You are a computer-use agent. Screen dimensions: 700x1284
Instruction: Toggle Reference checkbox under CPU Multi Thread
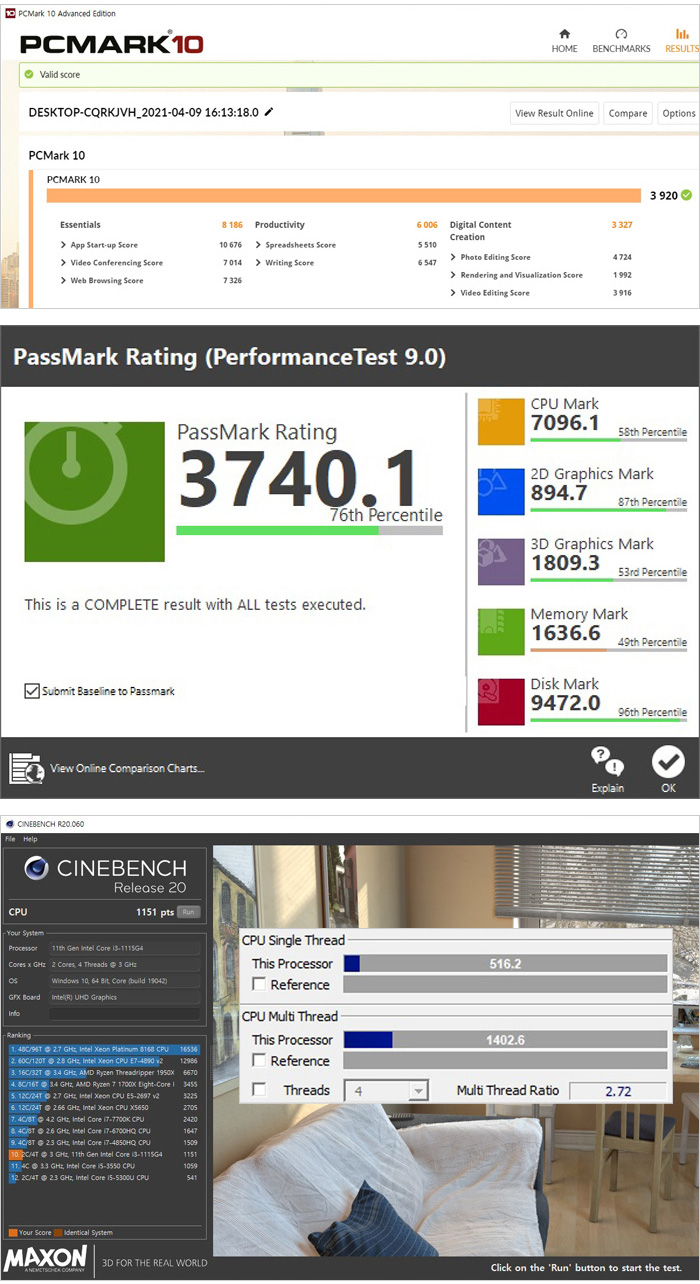(259, 1061)
